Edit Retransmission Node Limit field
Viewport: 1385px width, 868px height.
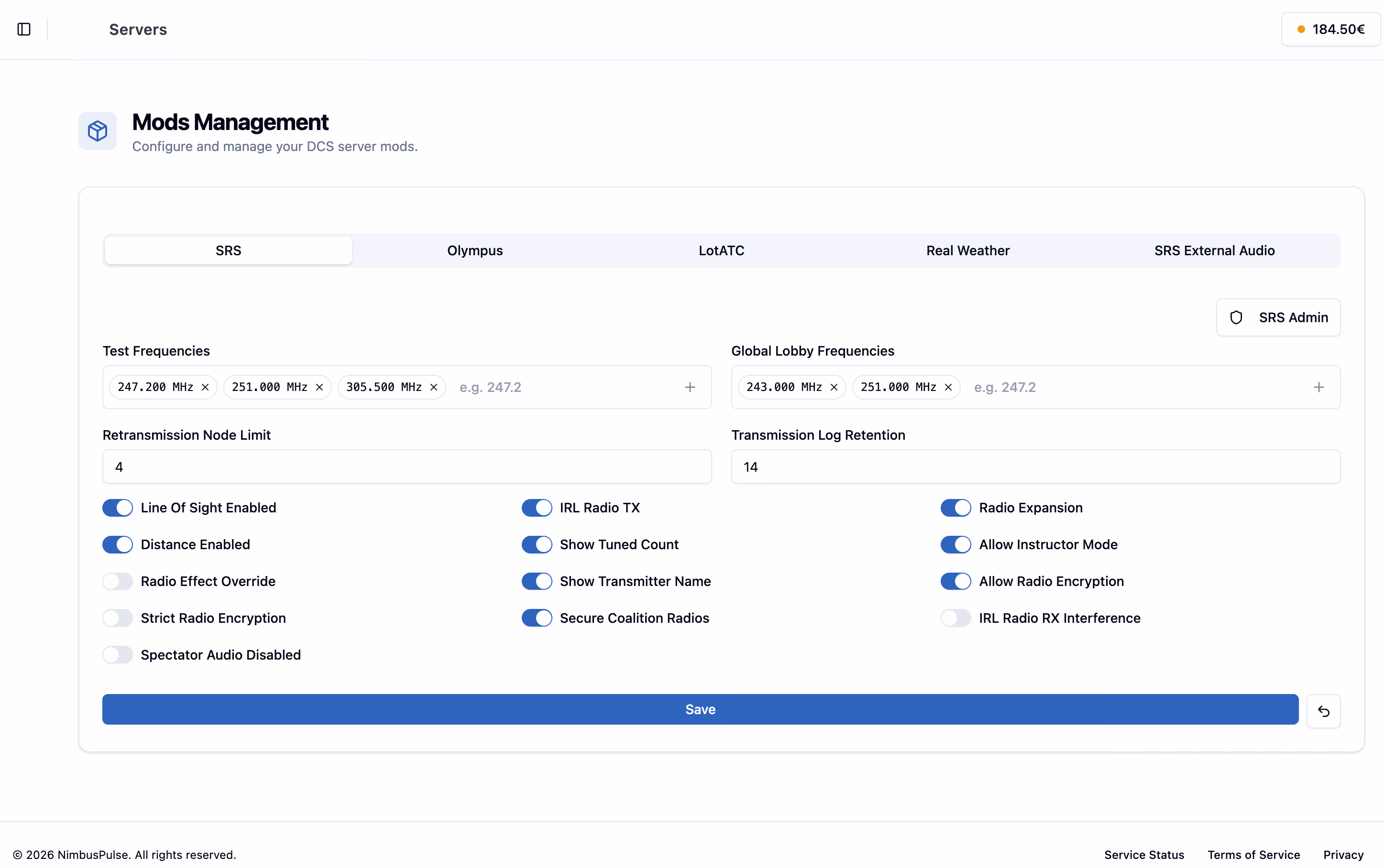407,467
